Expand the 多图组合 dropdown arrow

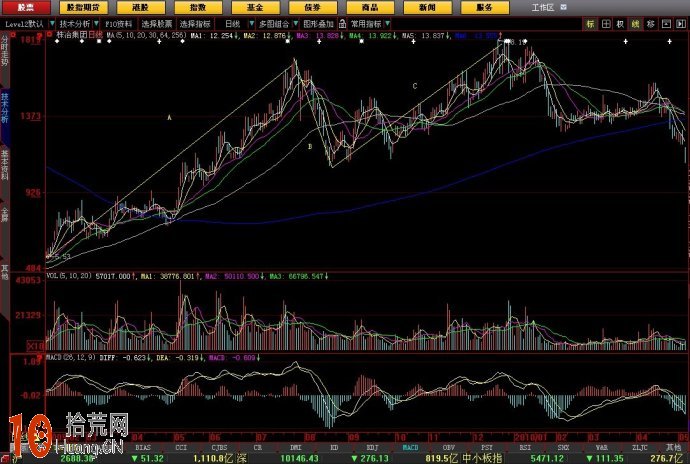[296, 24]
